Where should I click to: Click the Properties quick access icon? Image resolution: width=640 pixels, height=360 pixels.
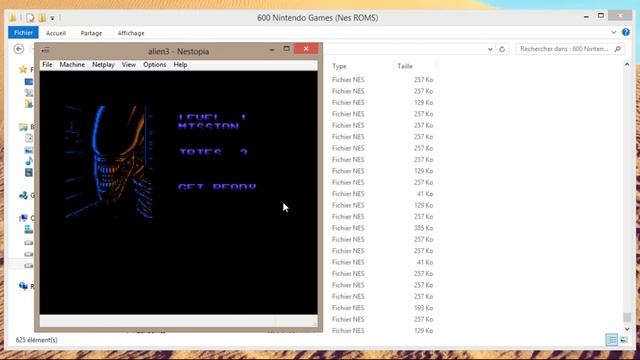click(x=30, y=18)
